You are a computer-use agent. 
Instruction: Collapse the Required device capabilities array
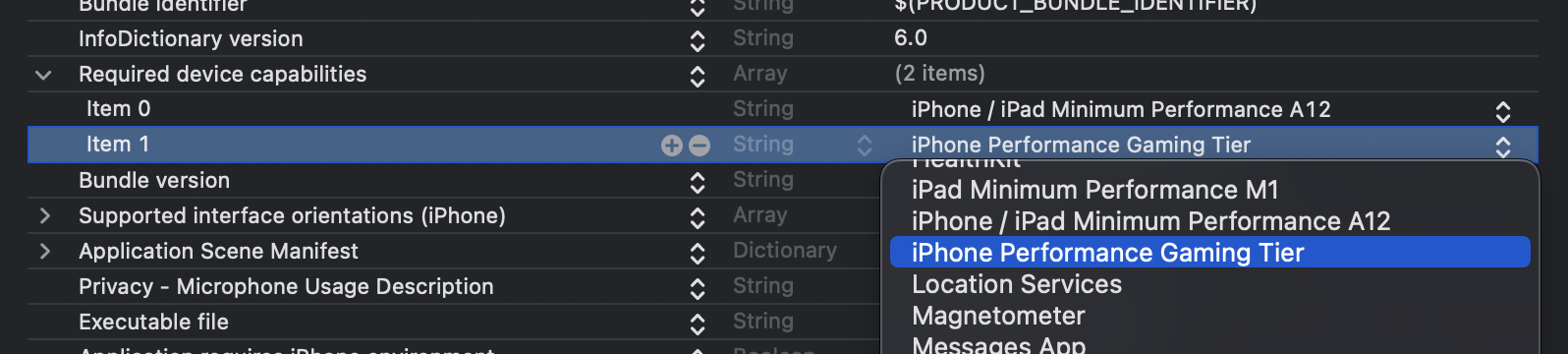43,75
